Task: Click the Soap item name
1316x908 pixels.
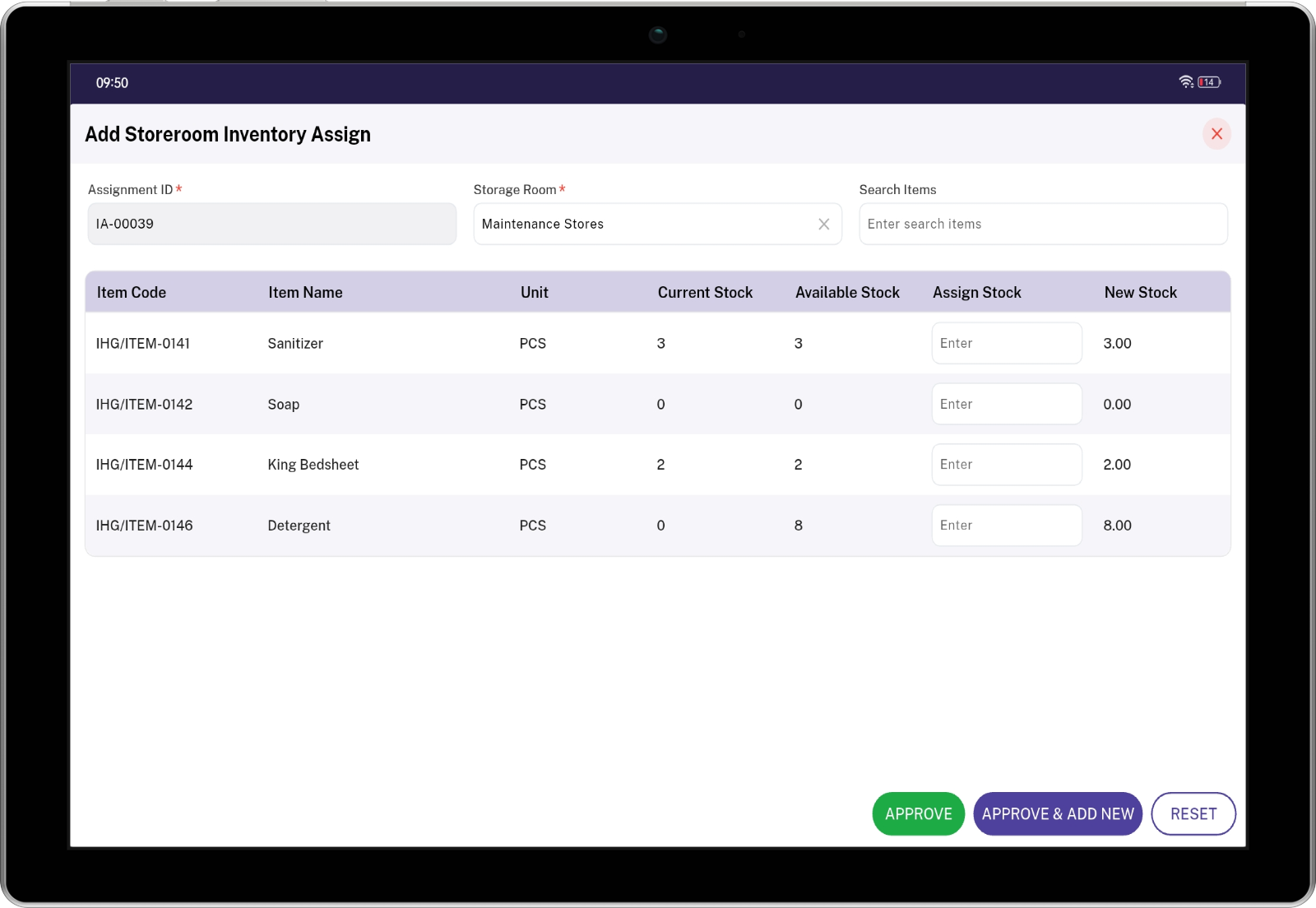Action: pos(284,405)
